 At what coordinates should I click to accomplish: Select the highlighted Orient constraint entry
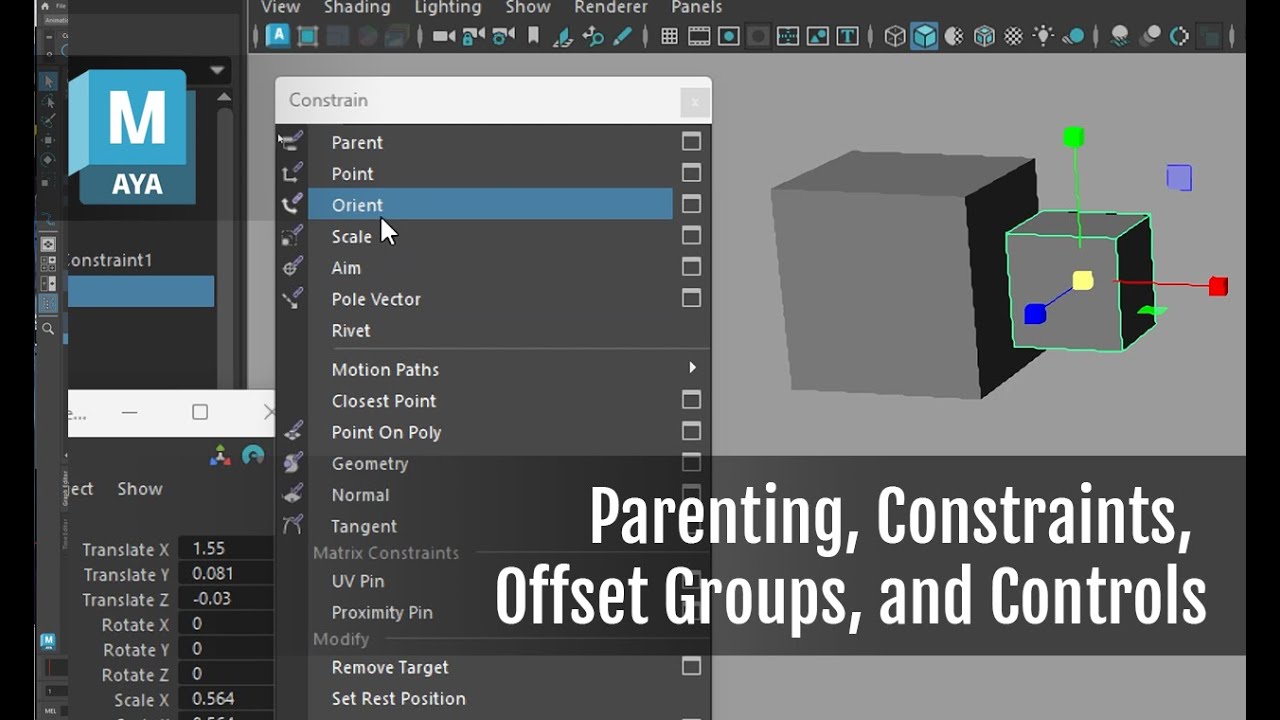tap(490, 204)
